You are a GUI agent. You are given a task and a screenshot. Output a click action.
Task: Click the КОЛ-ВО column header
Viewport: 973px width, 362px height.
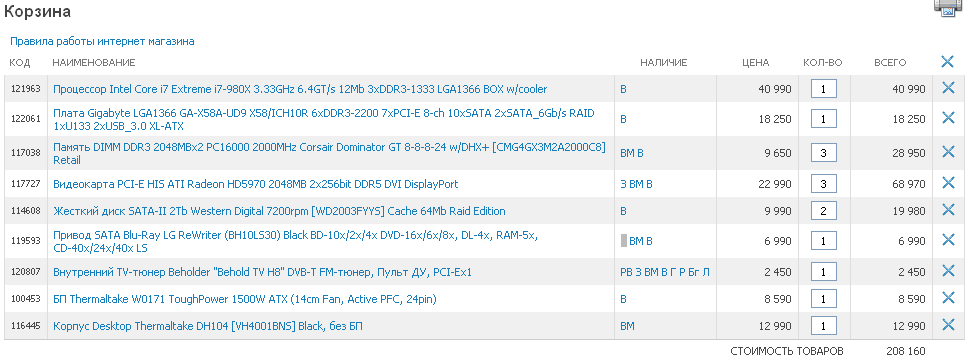pos(822,63)
